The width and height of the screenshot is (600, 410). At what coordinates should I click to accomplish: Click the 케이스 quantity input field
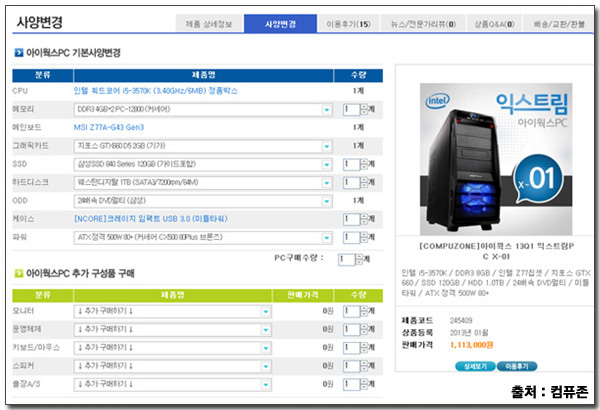(x=351, y=219)
